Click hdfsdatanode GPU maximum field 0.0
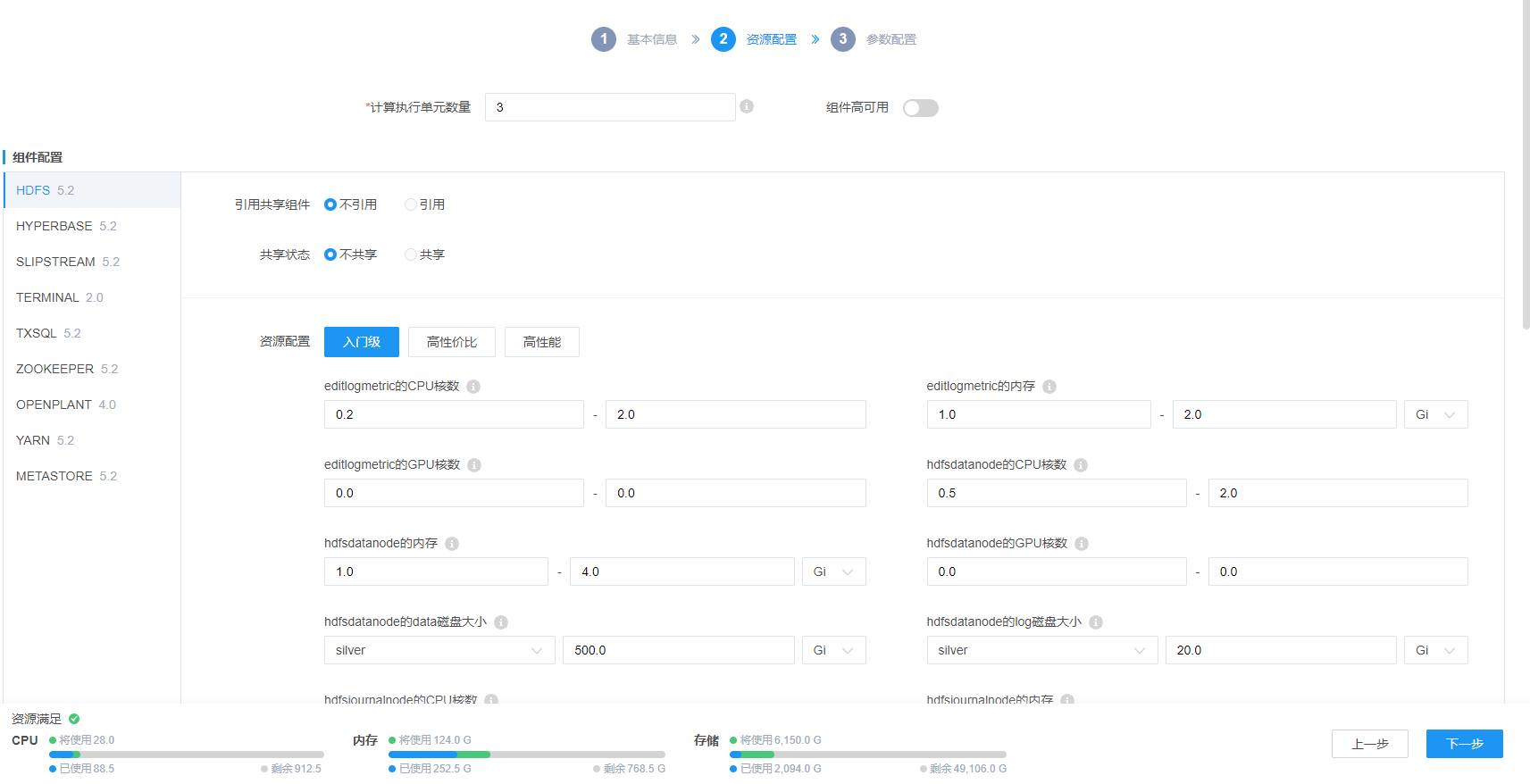Screen dimensions: 1530x784 1338,571
